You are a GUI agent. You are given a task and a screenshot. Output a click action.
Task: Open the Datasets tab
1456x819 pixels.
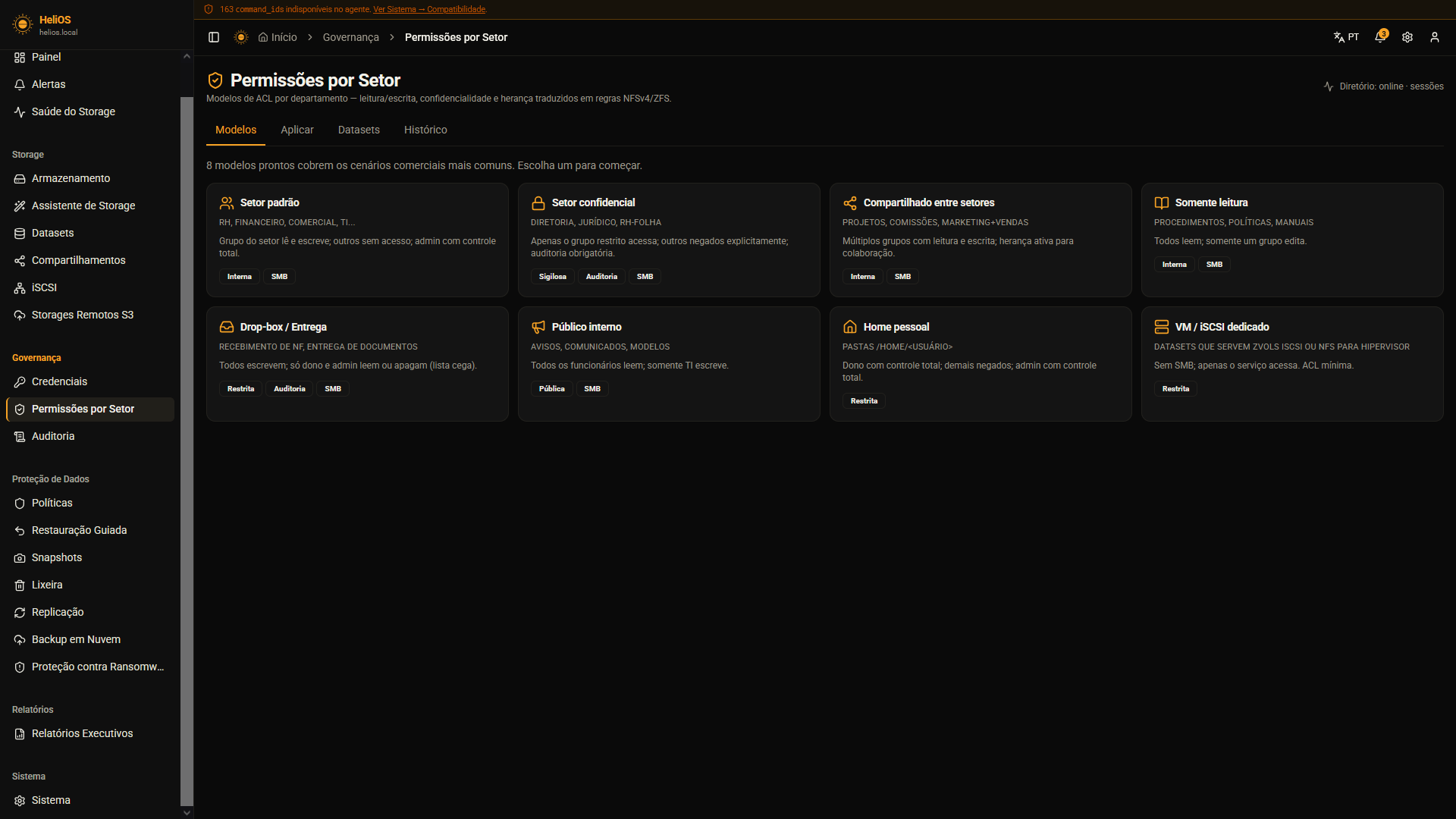[359, 130]
